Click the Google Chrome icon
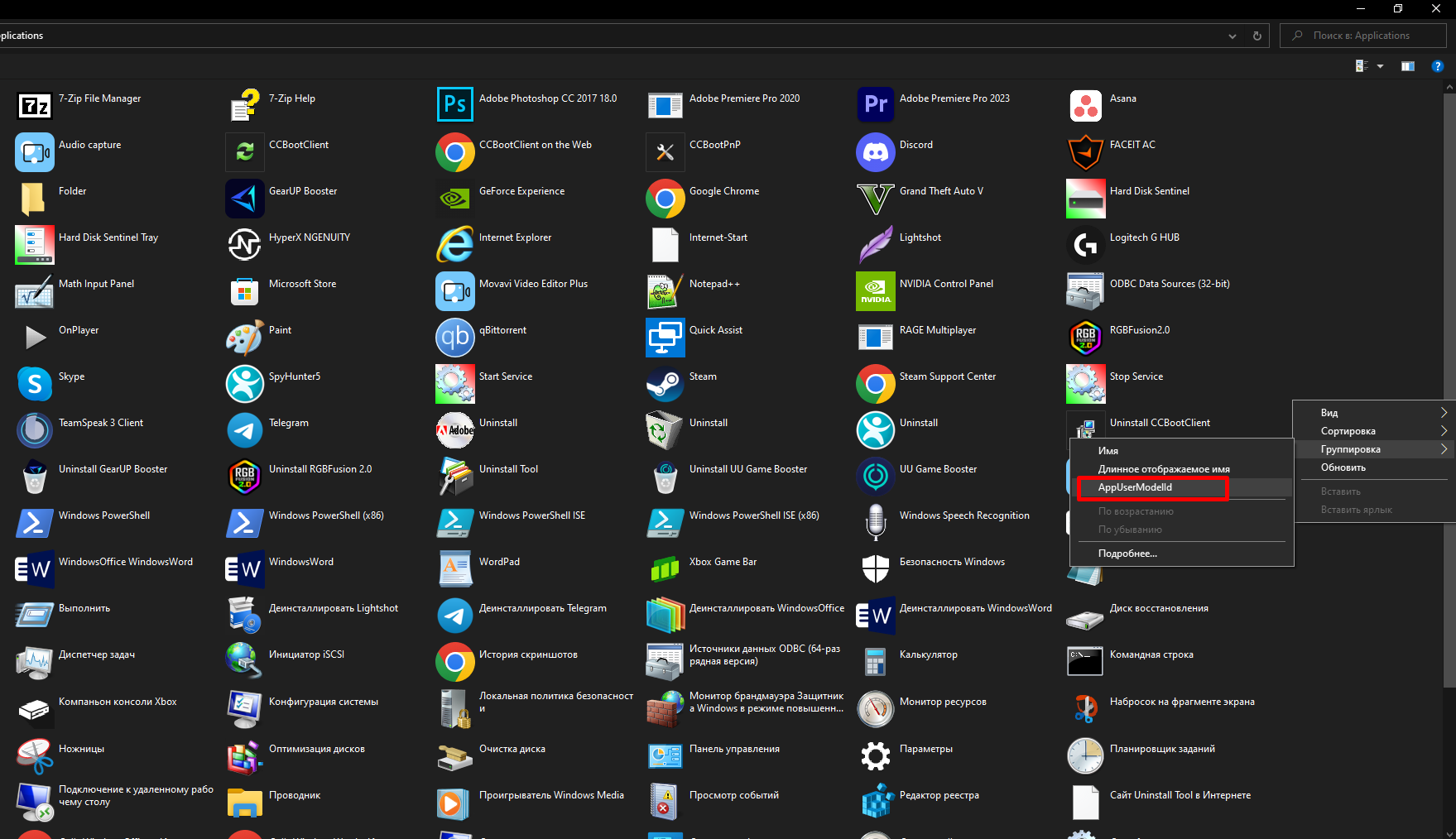This screenshot has height=839, width=1456. tap(665, 198)
